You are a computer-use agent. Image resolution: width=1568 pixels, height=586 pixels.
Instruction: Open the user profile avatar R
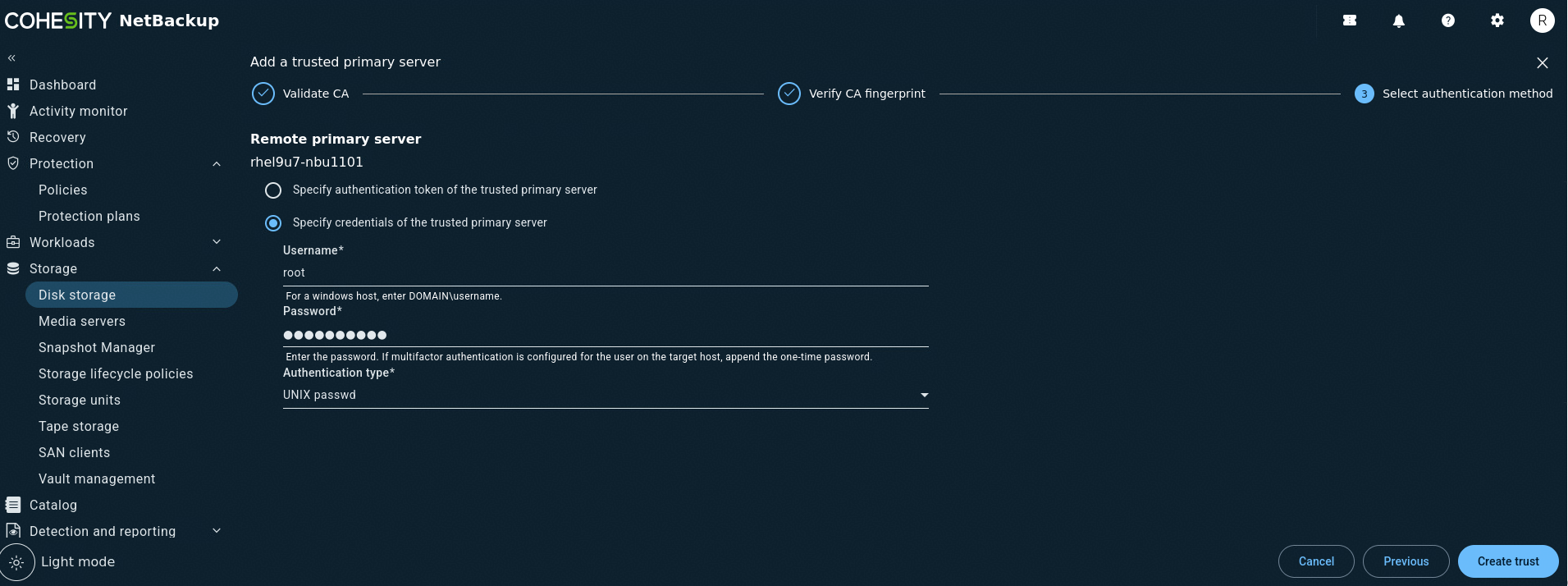coord(1543,21)
